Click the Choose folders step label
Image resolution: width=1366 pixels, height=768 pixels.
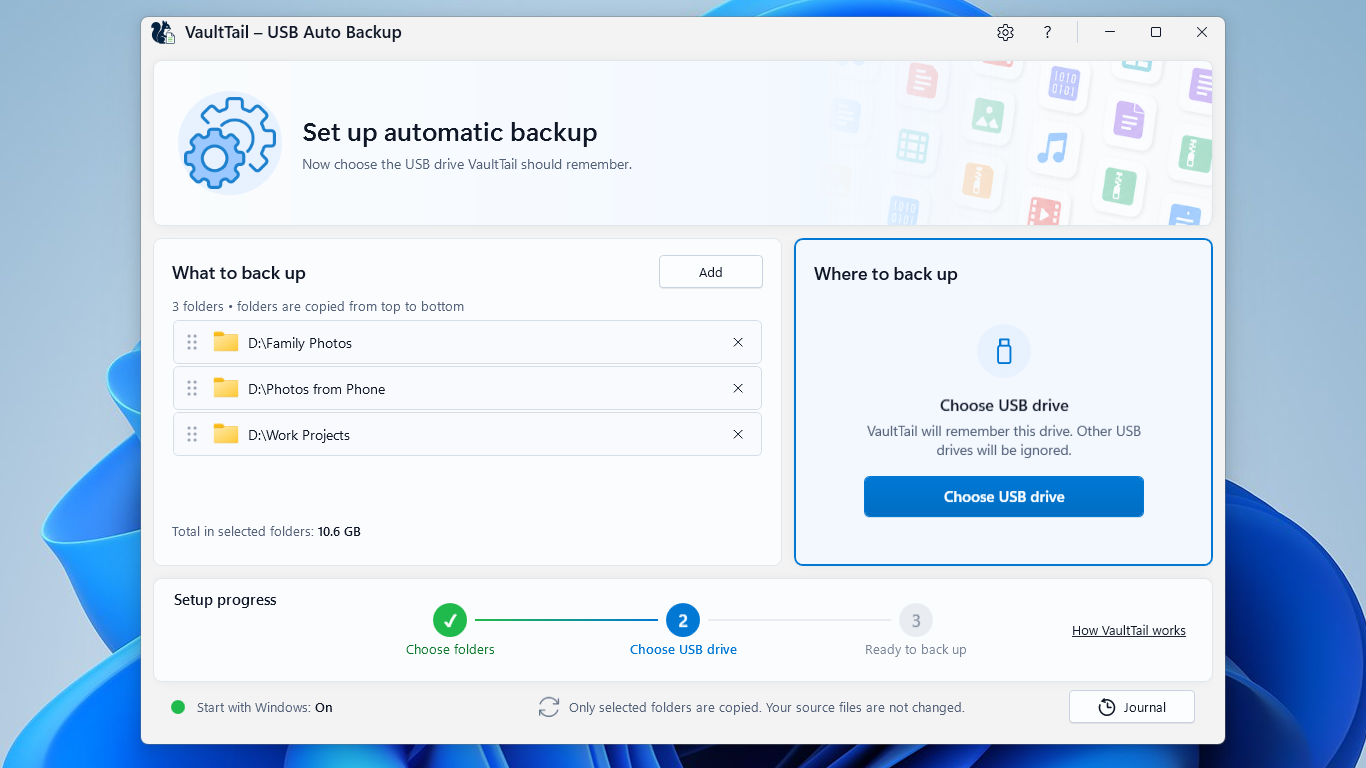point(450,649)
